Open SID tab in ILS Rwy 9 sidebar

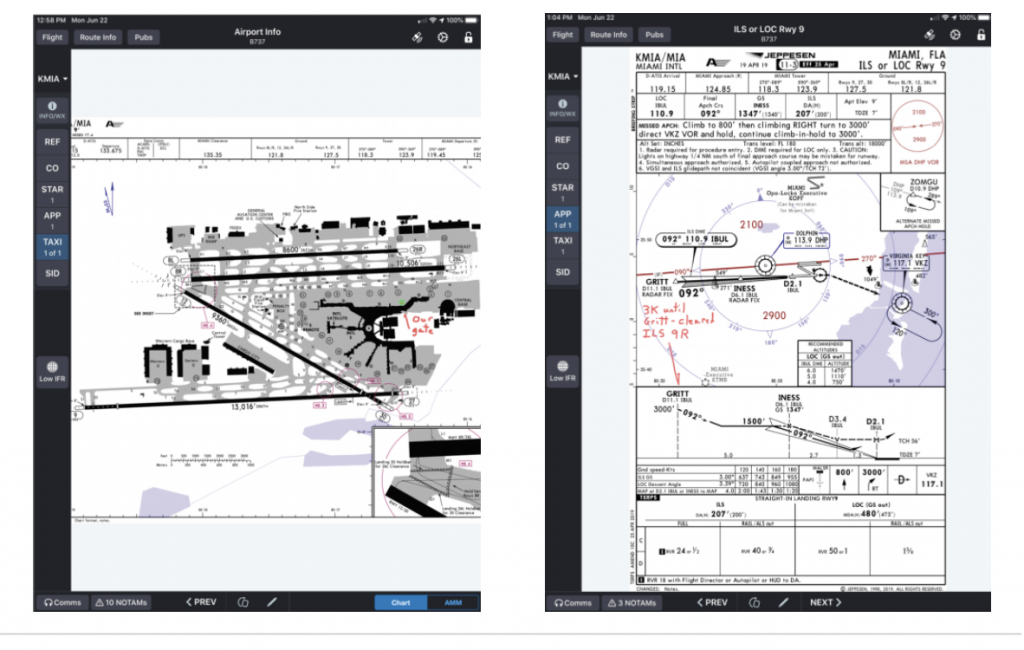(x=562, y=272)
